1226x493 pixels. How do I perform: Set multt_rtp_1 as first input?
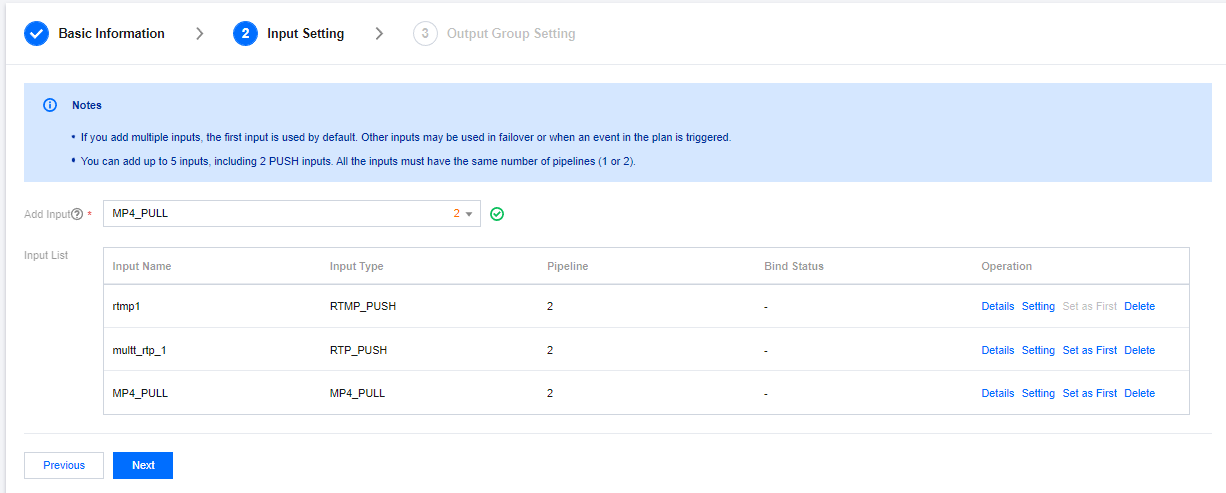coord(1089,351)
